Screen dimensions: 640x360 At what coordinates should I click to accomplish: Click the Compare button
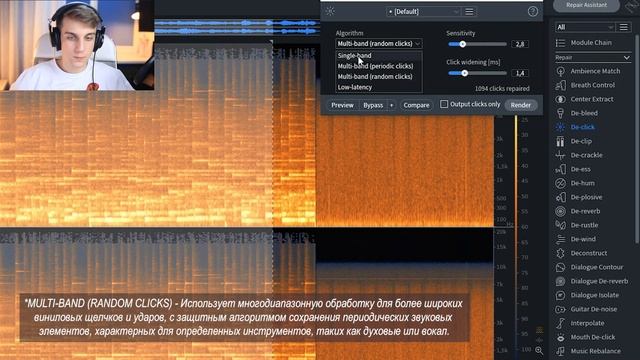[416, 105]
